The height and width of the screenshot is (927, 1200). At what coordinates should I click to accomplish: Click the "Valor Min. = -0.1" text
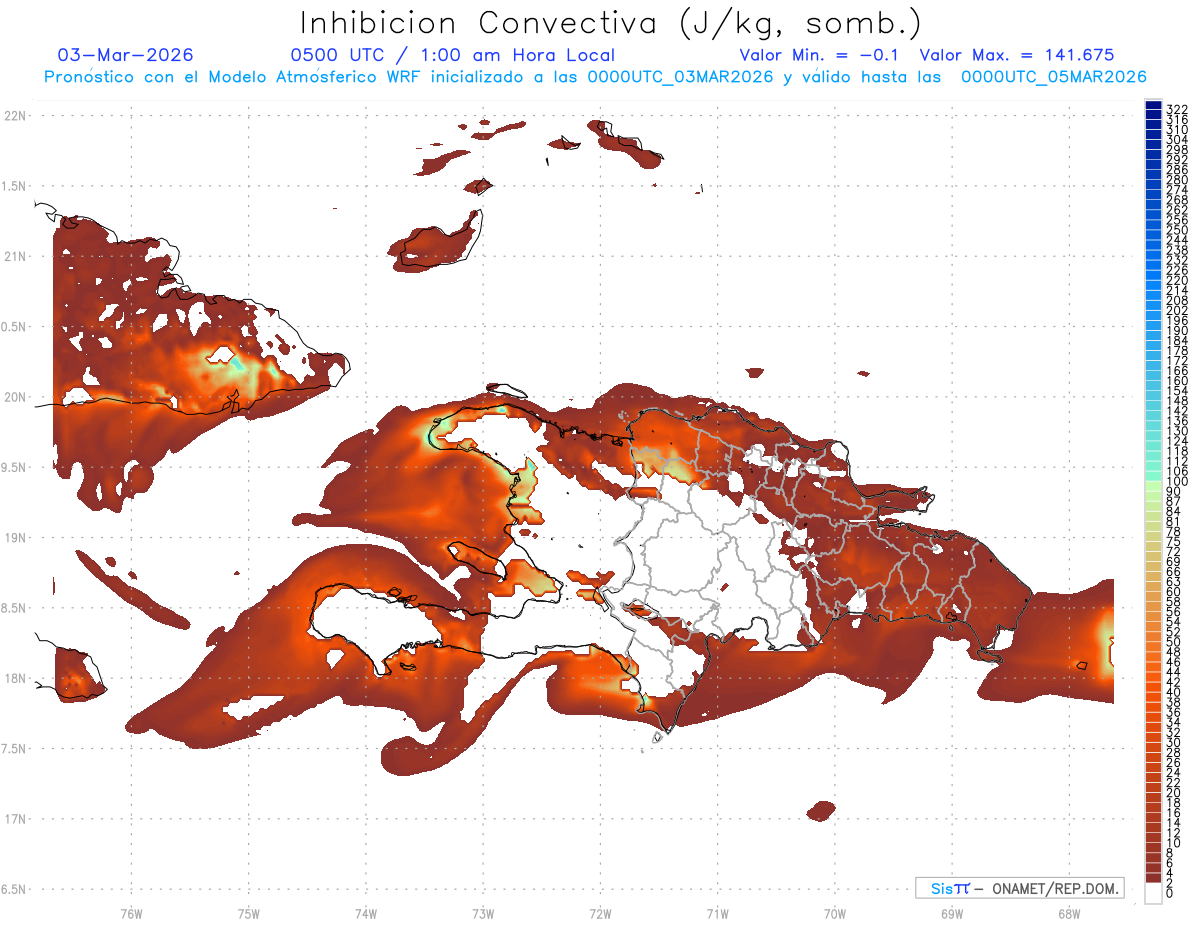(820, 55)
